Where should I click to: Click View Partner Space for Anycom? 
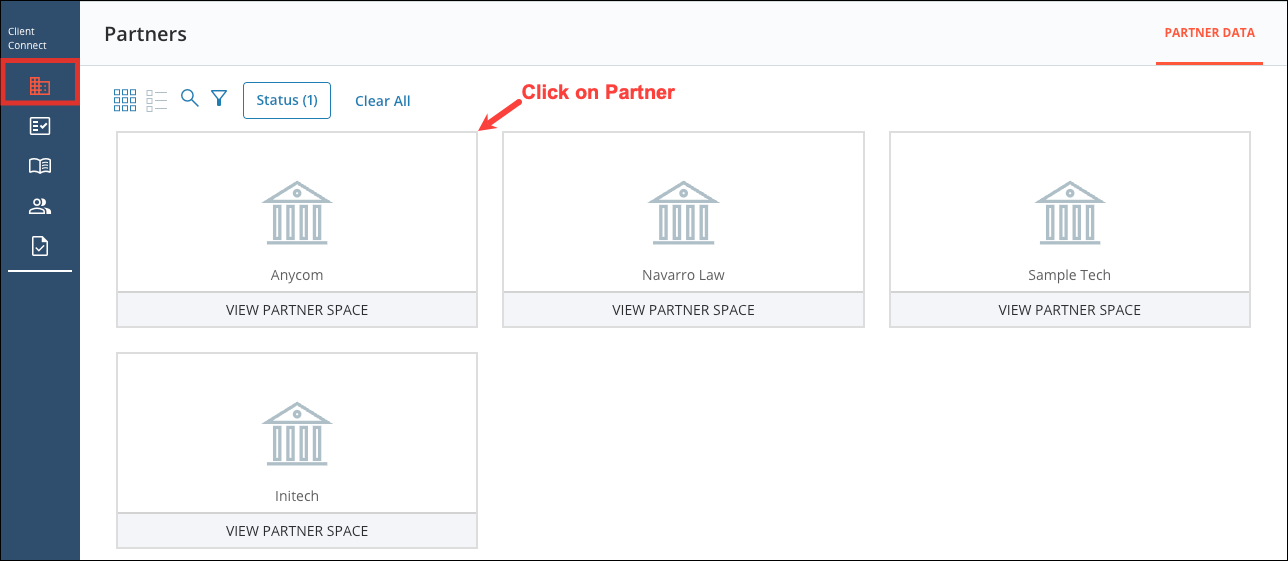[297, 310]
